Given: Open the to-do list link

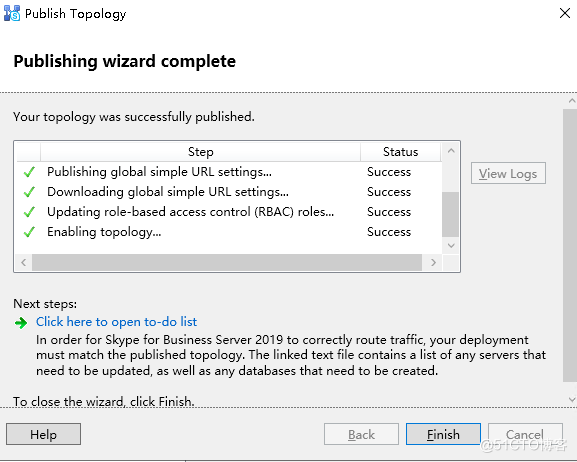Looking at the screenshot, I should coord(116,322).
